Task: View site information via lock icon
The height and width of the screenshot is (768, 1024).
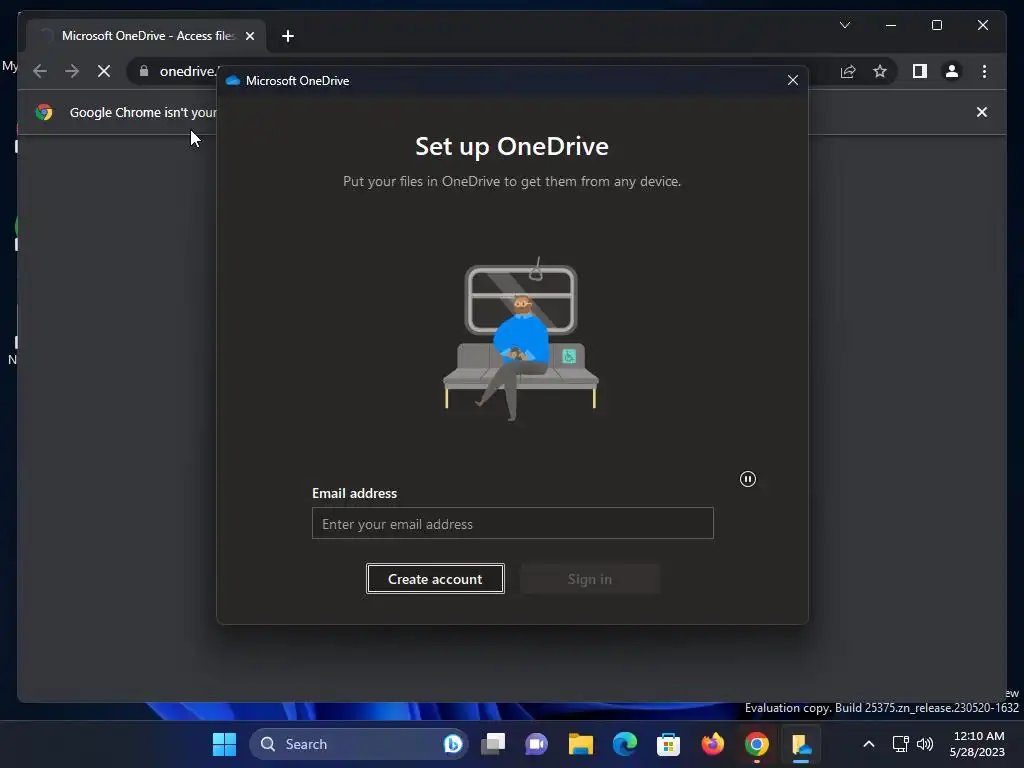Action: pos(144,71)
